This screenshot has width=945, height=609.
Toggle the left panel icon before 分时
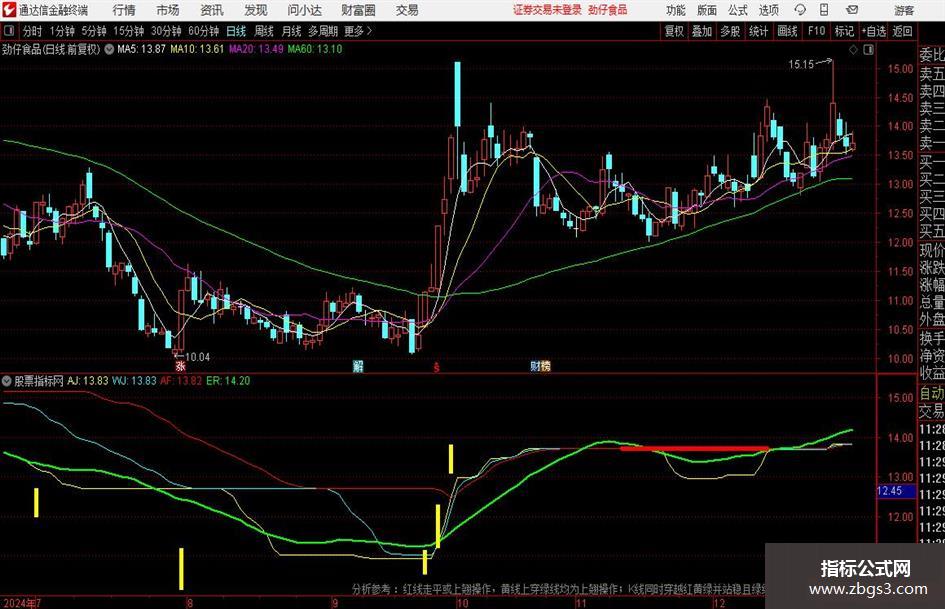tap(9, 31)
